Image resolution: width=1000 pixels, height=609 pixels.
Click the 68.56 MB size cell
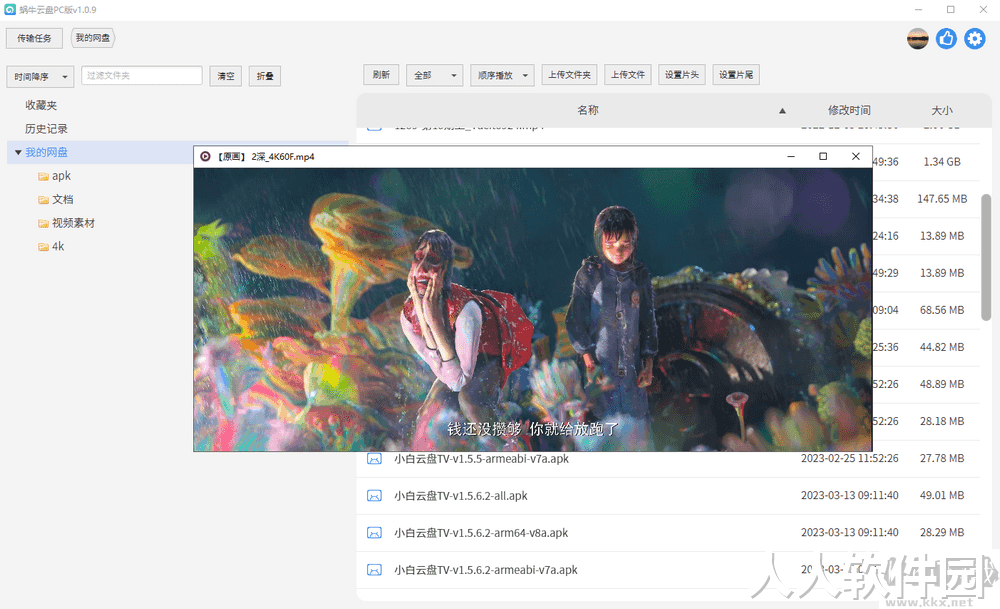tap(942, 310)
